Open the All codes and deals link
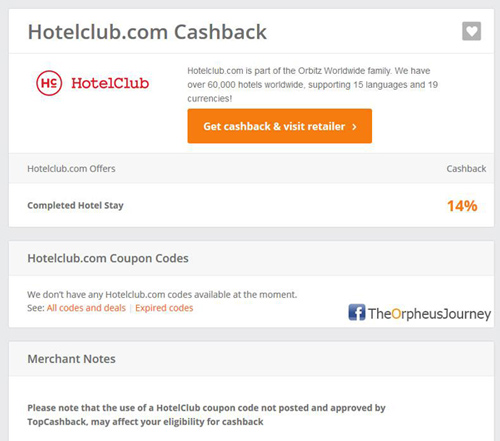This screenshot has width=500, height=441. (x=86, y=308)
